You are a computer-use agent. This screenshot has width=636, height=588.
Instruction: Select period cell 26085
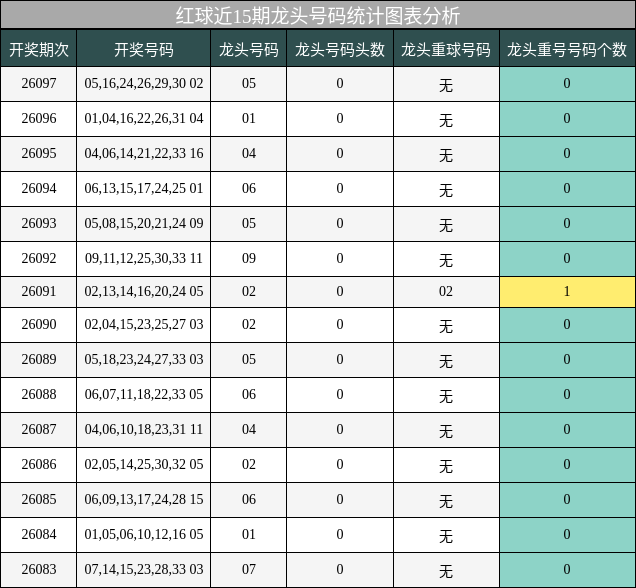(x=39, y=500)
